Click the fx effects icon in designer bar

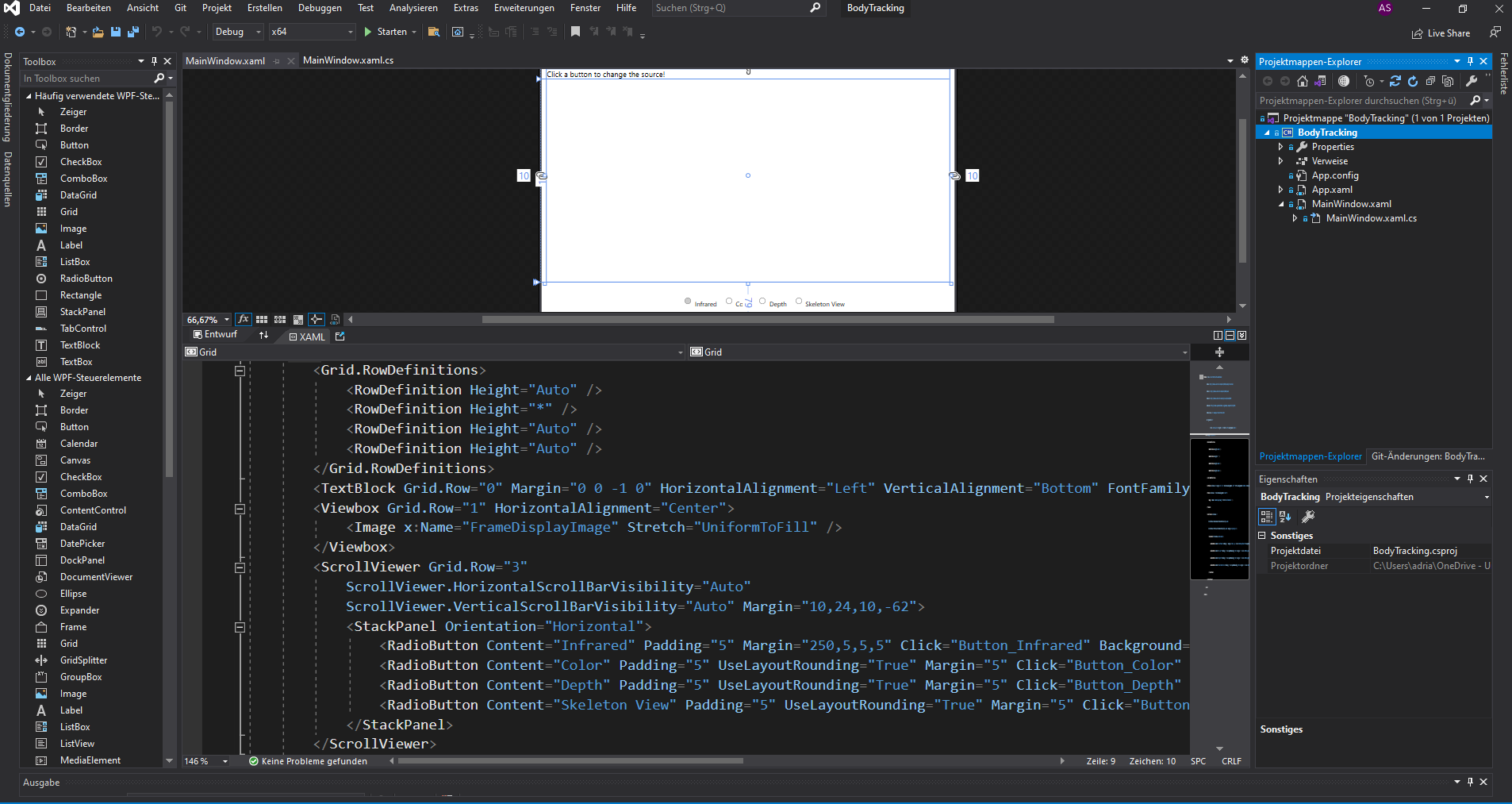coord(243,319)
